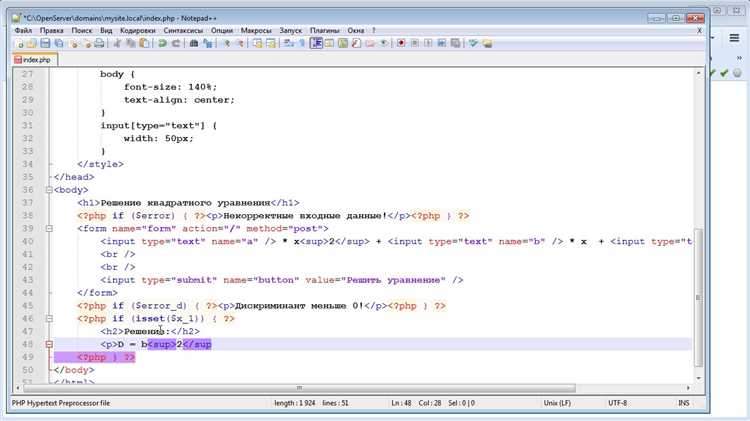Click the Redo toolbar icon
Screen dimensions: 750x421
tap(176, 44)
